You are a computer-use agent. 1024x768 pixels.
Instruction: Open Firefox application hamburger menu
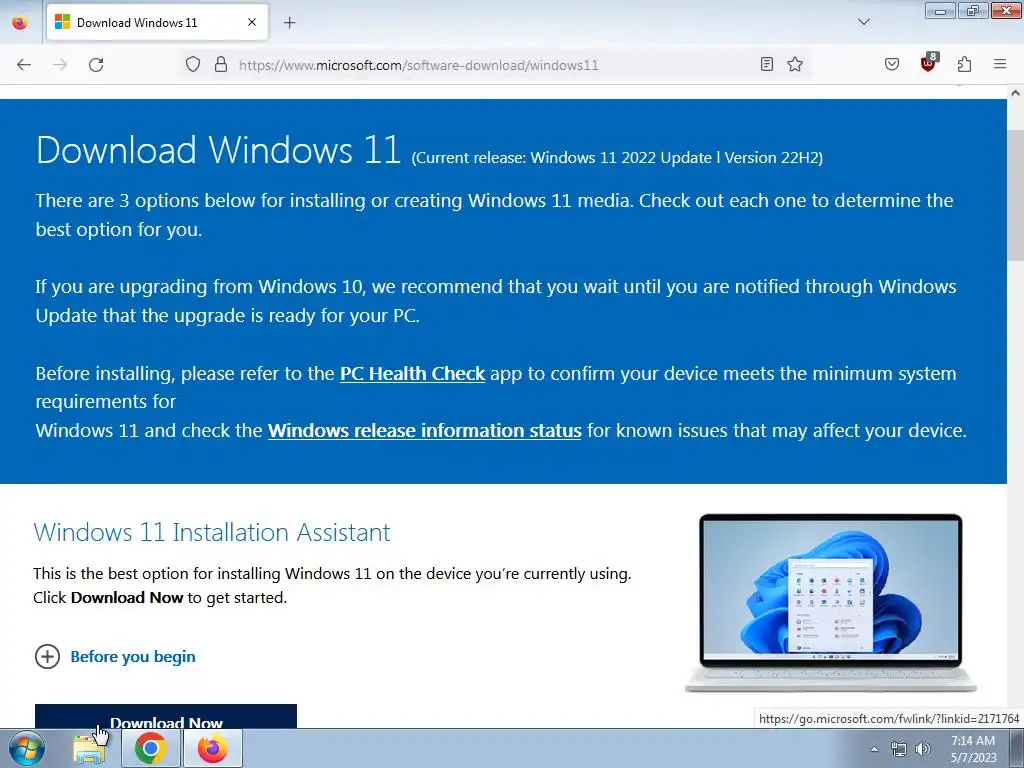[x=1000, y=64]
